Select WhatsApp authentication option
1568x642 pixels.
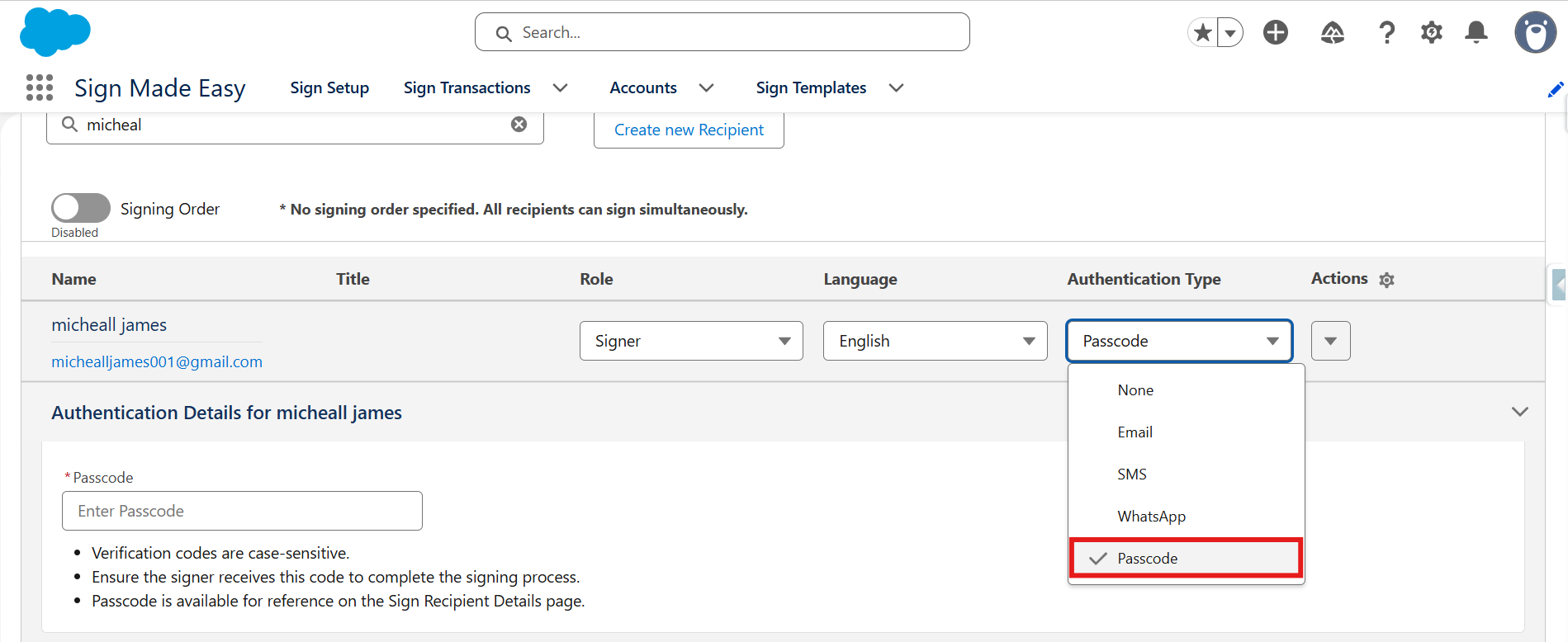pyautogui.click(x=1187, y=516)
